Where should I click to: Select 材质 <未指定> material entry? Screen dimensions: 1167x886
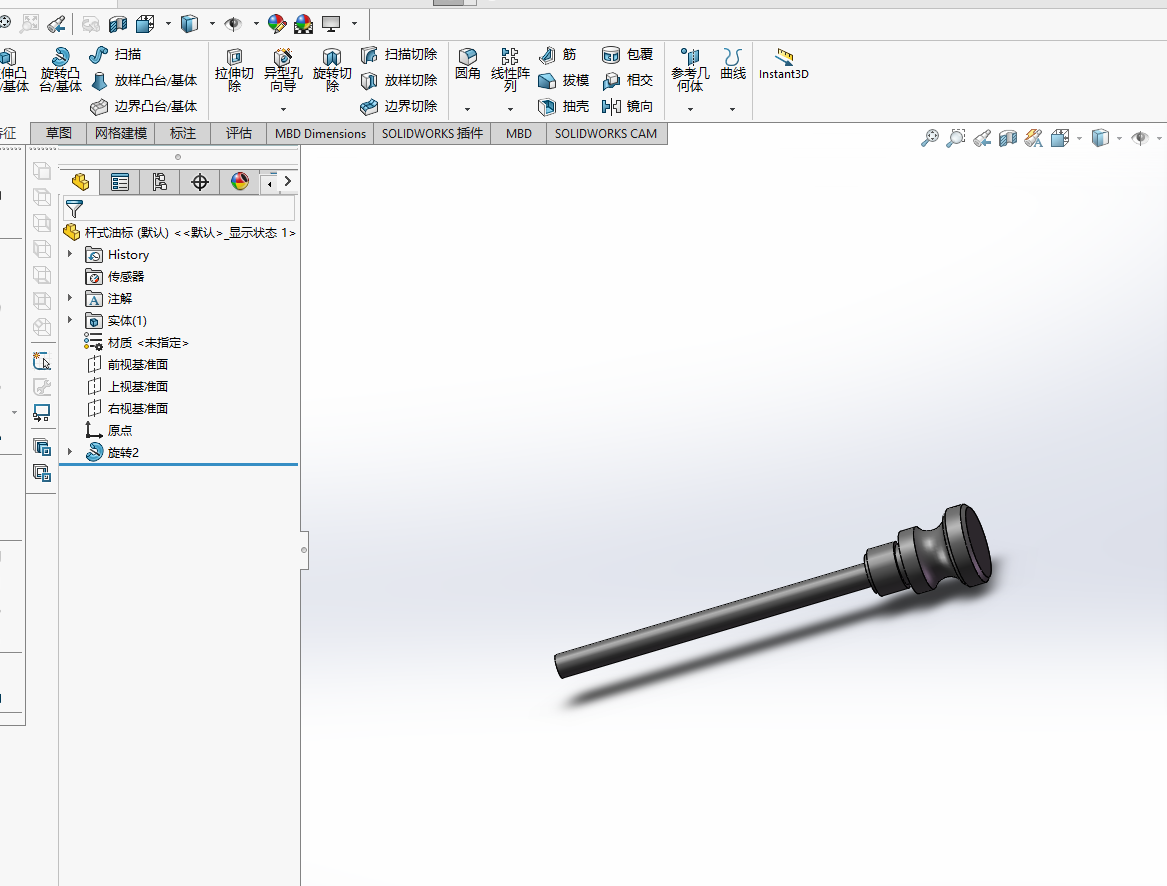click(x=136, y=342)
